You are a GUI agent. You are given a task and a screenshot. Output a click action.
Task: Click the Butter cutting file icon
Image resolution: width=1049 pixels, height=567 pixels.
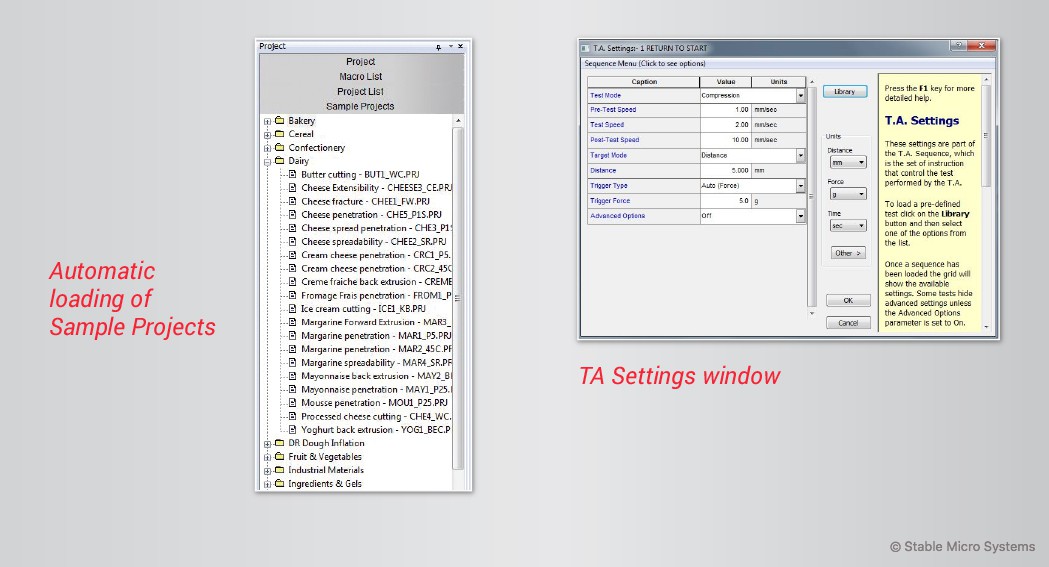292,174
